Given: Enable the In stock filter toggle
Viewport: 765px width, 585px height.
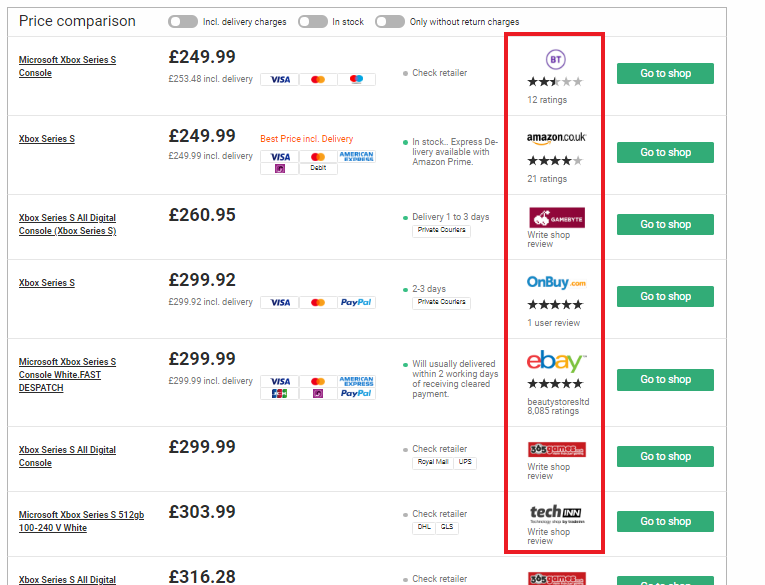Looking at the screenshot, I should click(x=312, y=21).
